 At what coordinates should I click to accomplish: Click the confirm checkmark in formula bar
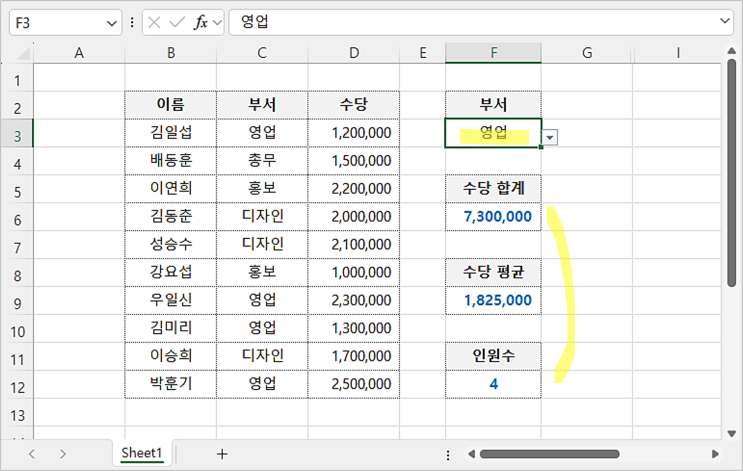pyautogui.click(x=177, y=22)
